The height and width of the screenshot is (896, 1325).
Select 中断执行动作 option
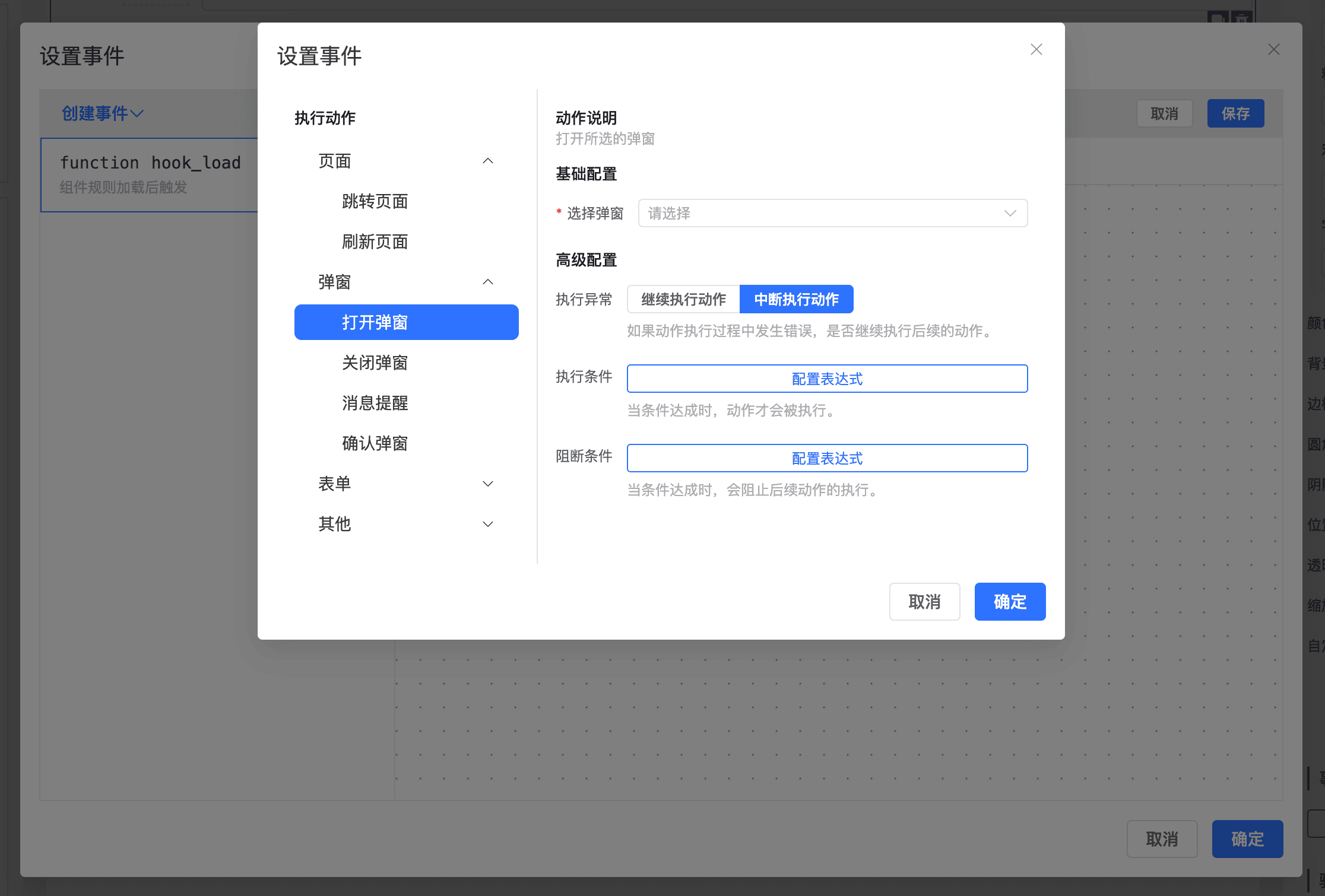[x=796, y=299]
